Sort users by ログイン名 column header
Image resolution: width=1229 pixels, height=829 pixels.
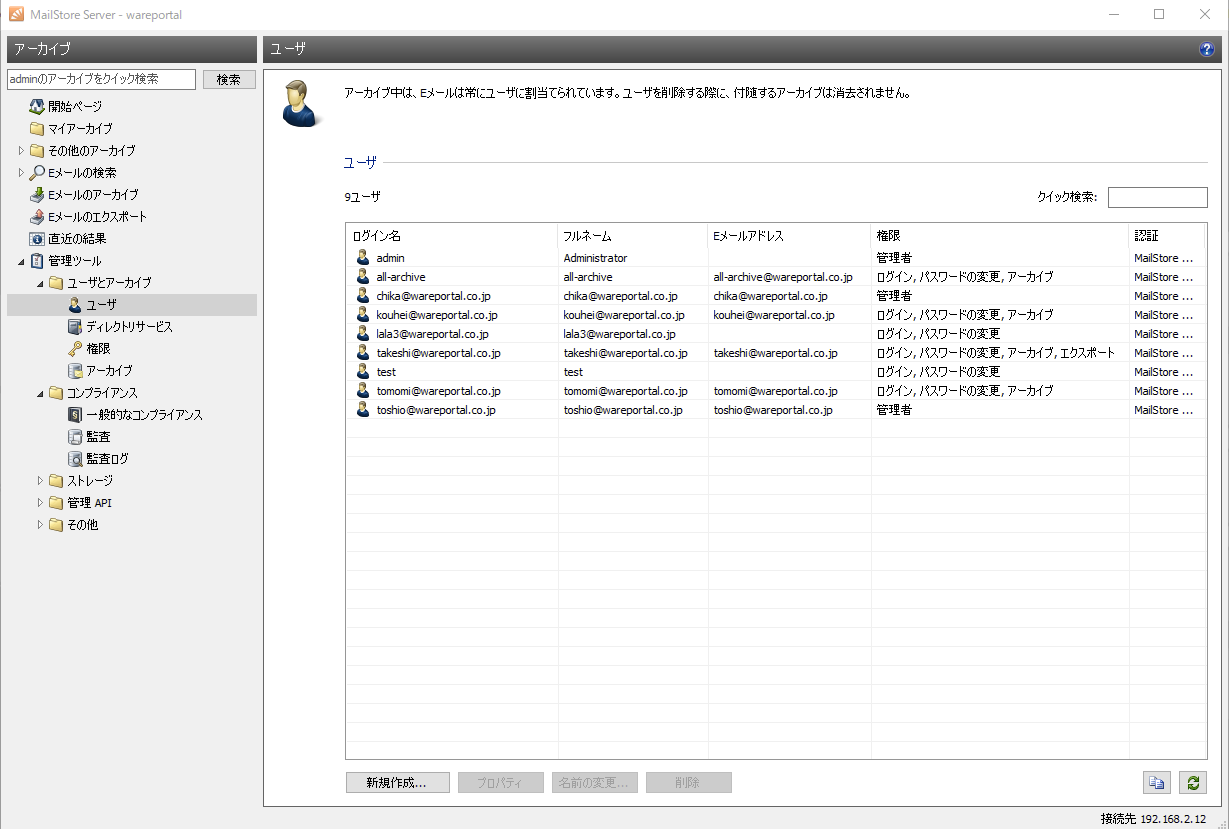(450, 236)
